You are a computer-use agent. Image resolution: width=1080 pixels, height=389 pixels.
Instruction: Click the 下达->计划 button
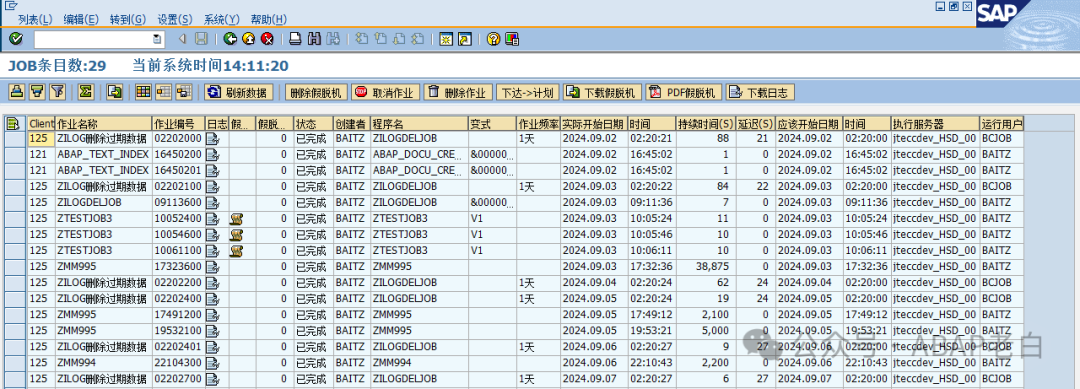click(528, 92)
